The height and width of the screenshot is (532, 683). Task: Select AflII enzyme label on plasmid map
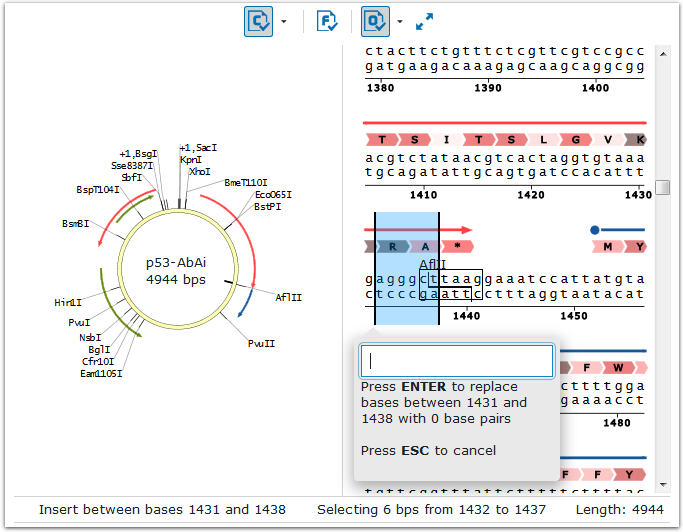tap(288, 298)
